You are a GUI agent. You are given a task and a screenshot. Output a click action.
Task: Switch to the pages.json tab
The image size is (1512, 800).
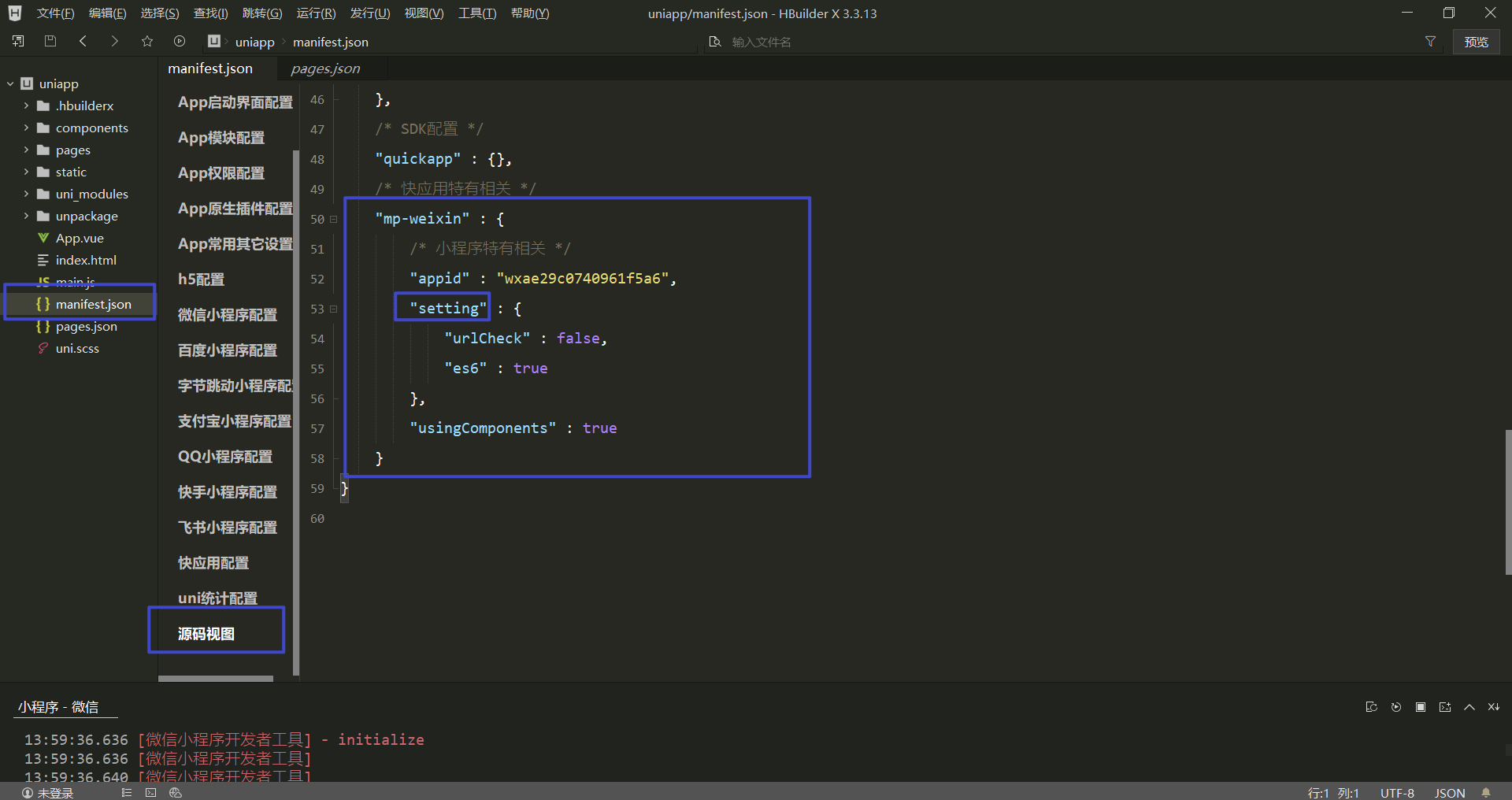[325, 69]
